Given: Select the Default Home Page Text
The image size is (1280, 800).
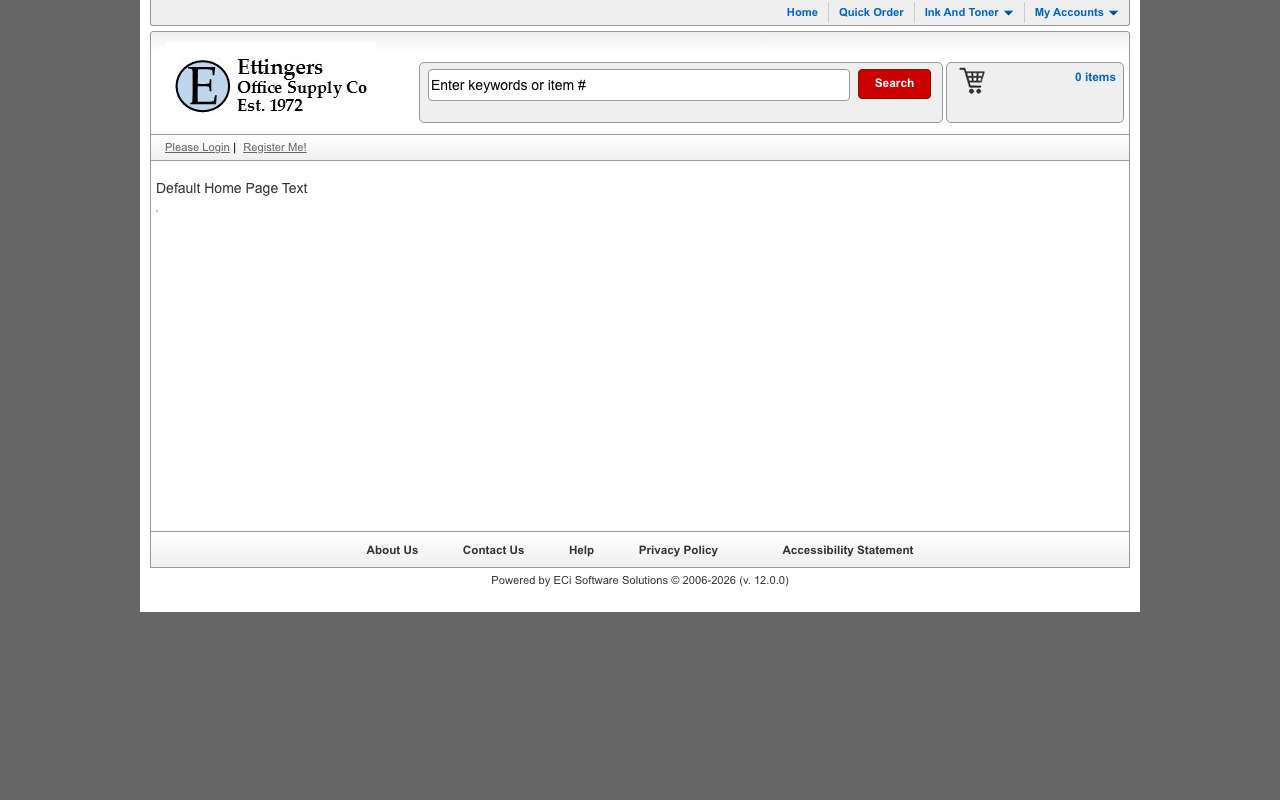Looking at the screenshot, I should 232,188.
